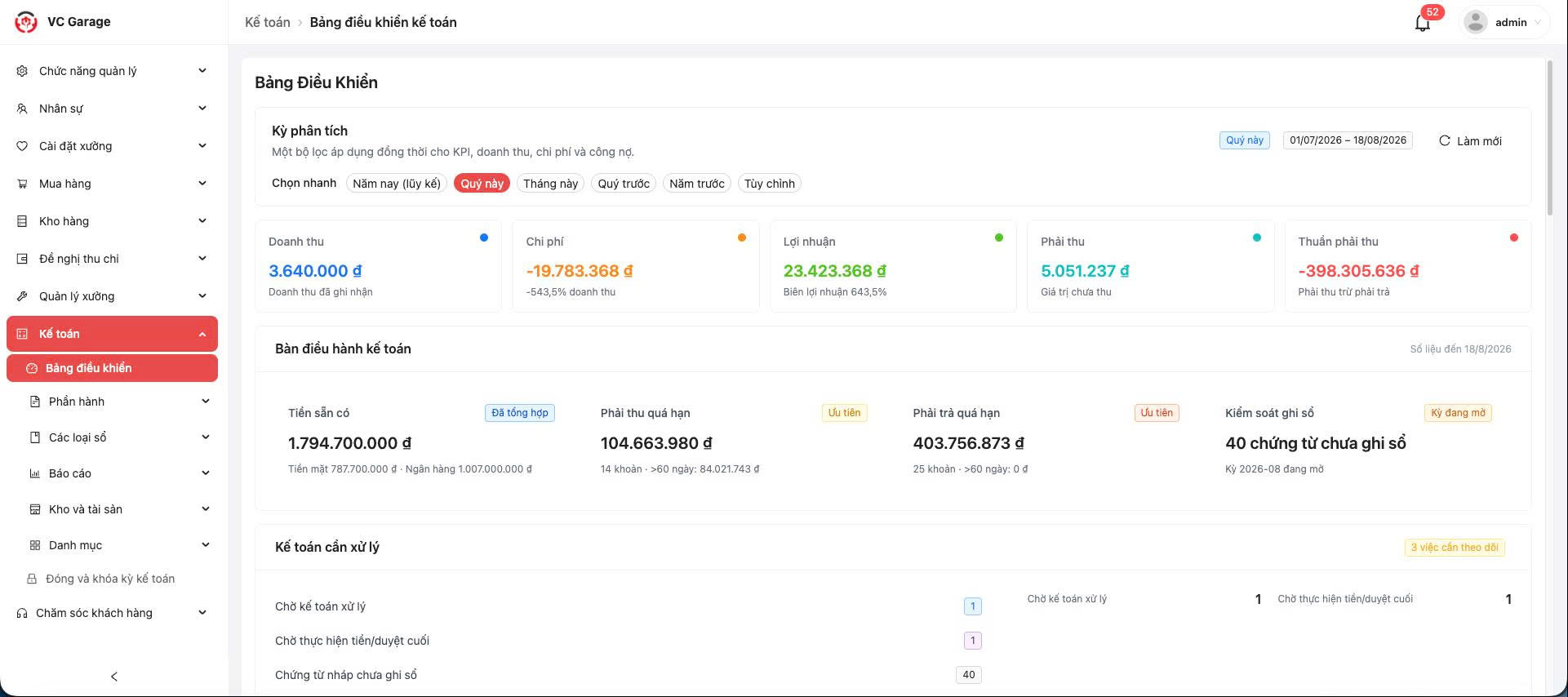Click the Các loại sổ book icon

pyautogui.click(x=34, y=437)
